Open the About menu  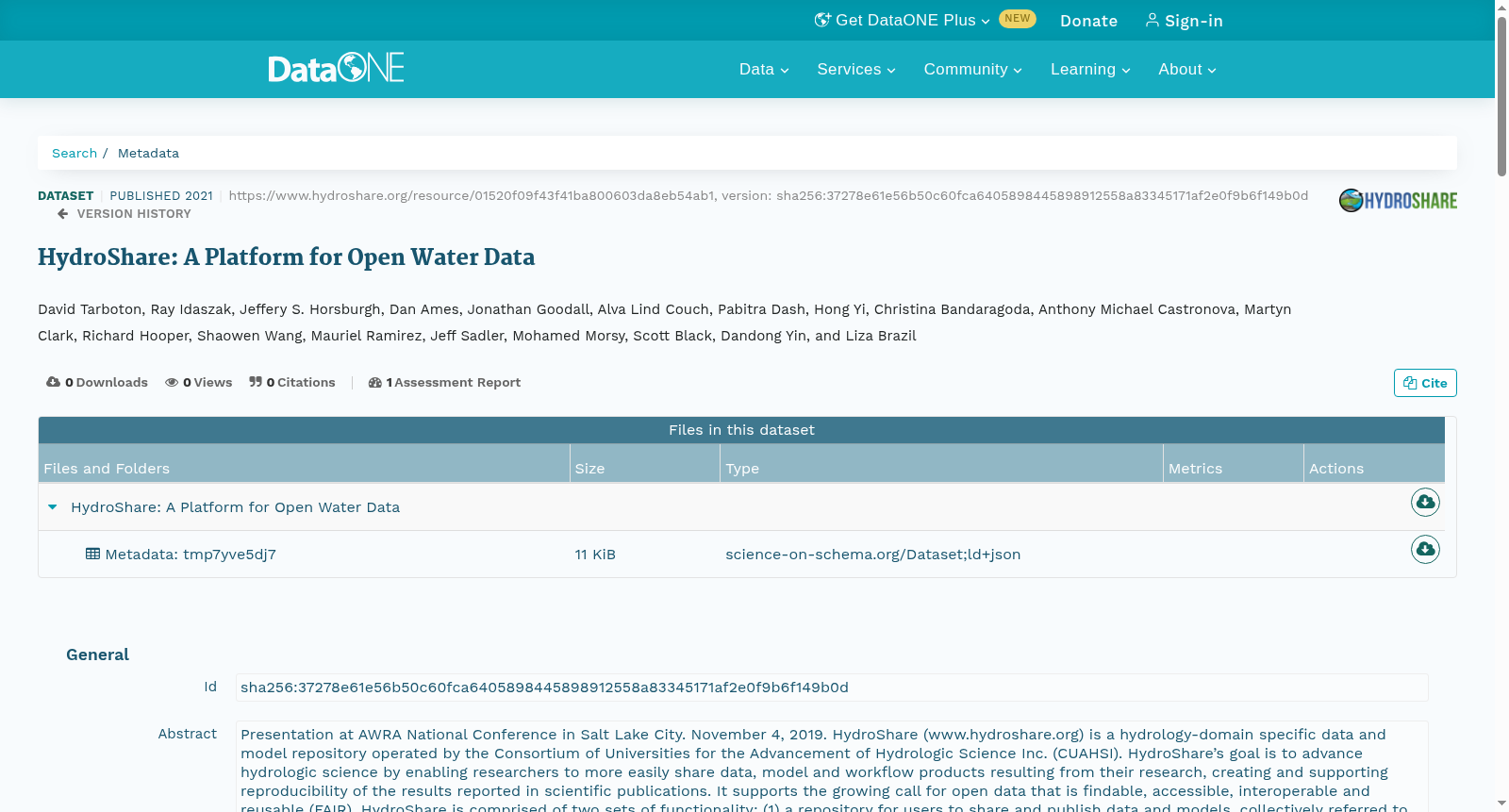click(1187, 69)
